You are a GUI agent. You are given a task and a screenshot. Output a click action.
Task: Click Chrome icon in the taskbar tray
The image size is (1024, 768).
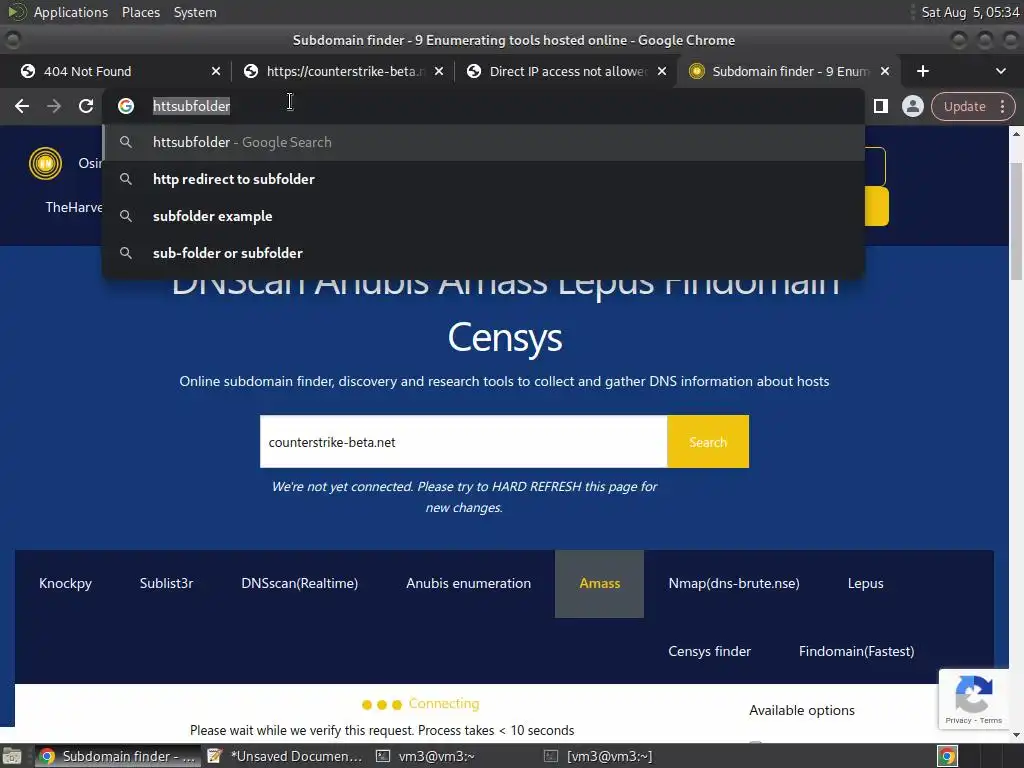947,756
